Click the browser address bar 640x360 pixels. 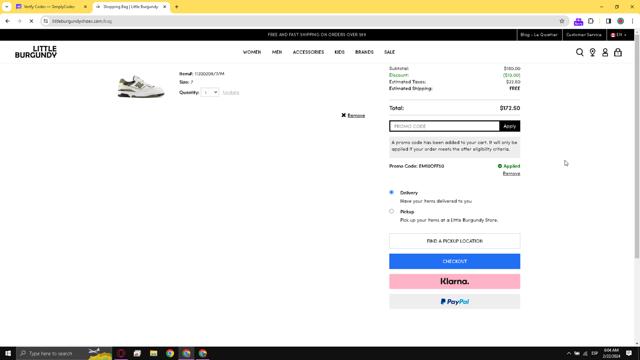click(x=302, y=21)
